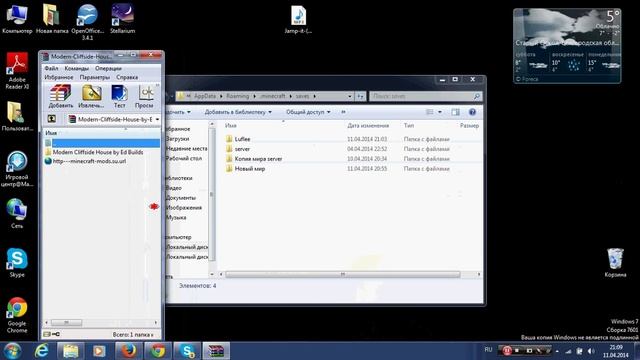Open the Операции menu in WinRAR
640x360 pixels.
[x=108, y=68]
